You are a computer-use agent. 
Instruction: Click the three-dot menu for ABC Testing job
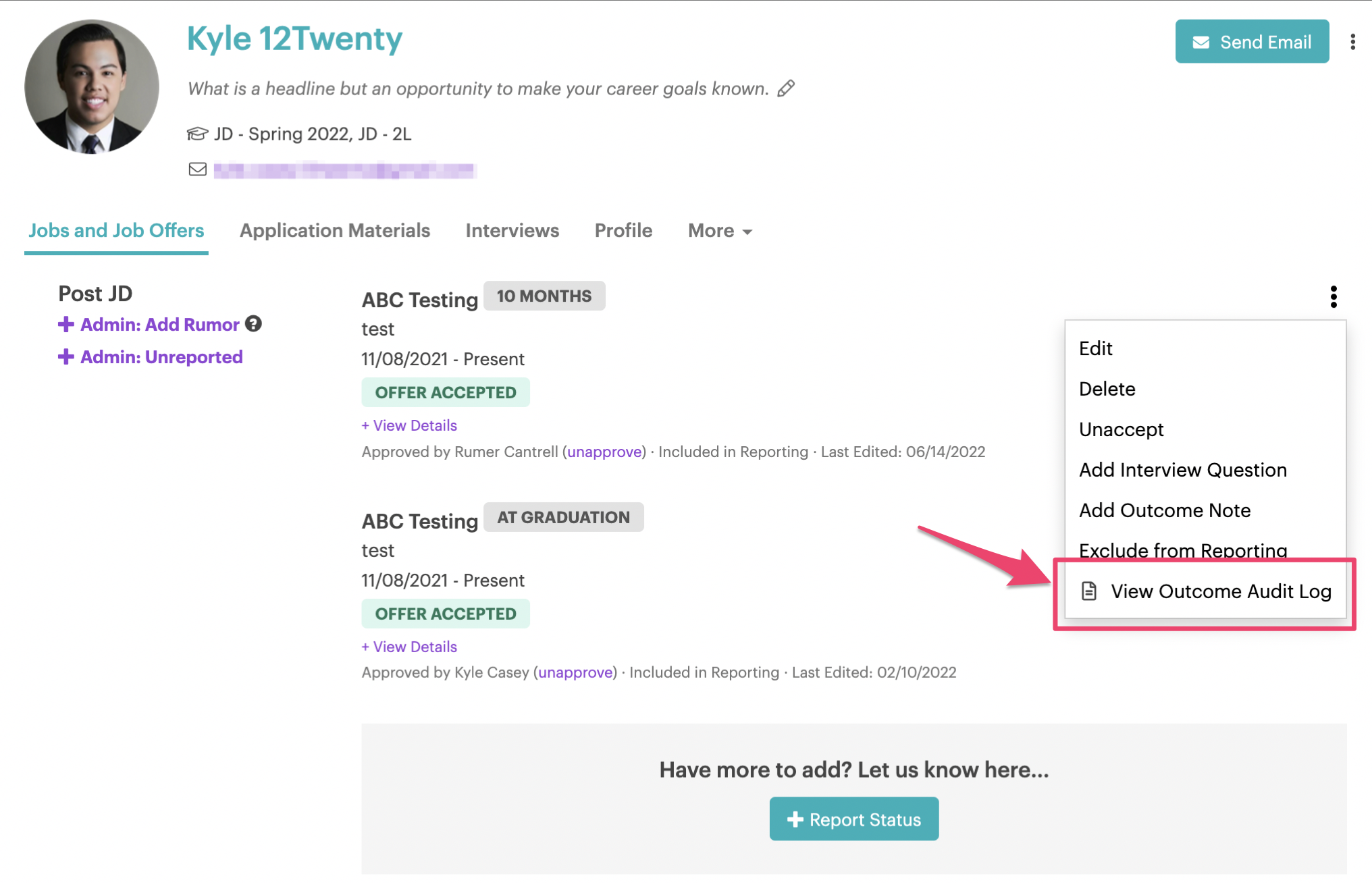tap(1333, 296)
